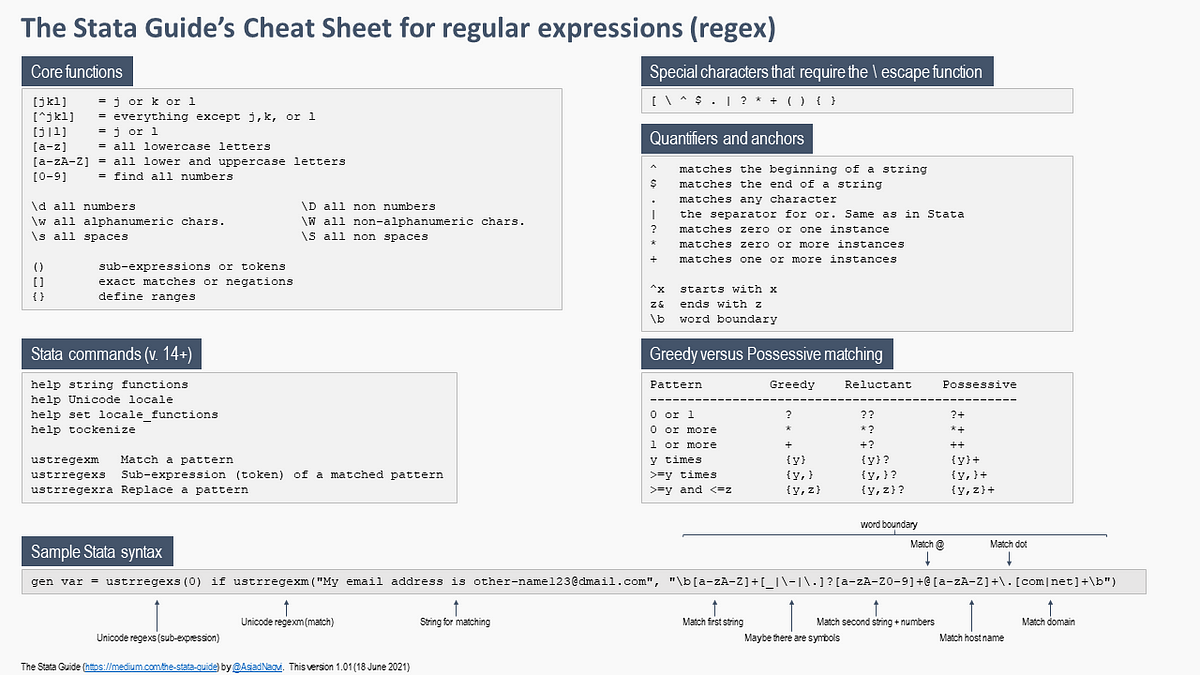Select the 'Quantifiers and anchors' header
Screen dimensions: 1200x675
[x=726, y=138]
